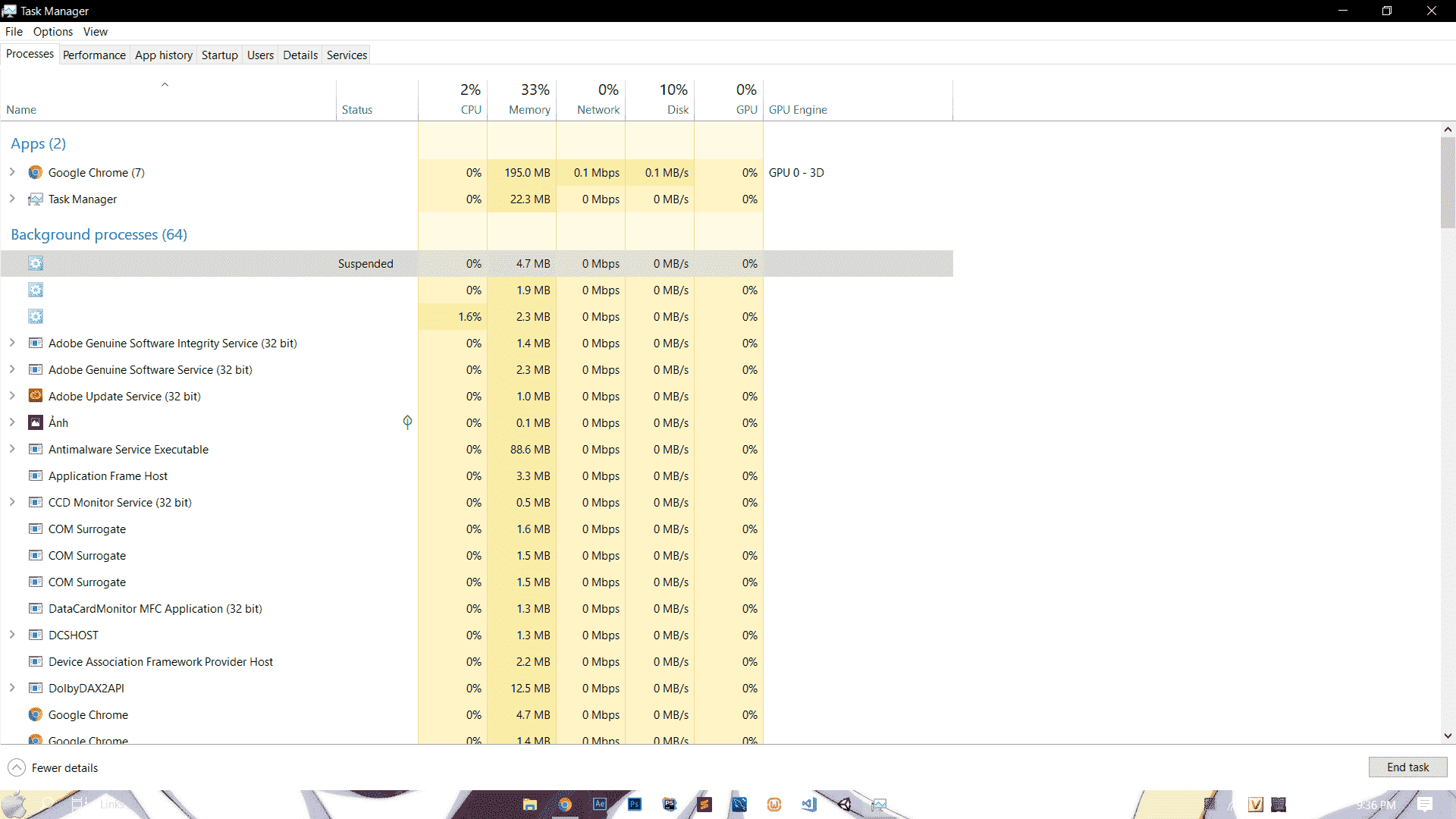Switch to the Users tab
Screen dimensions: 1456x819
point(260,55)
